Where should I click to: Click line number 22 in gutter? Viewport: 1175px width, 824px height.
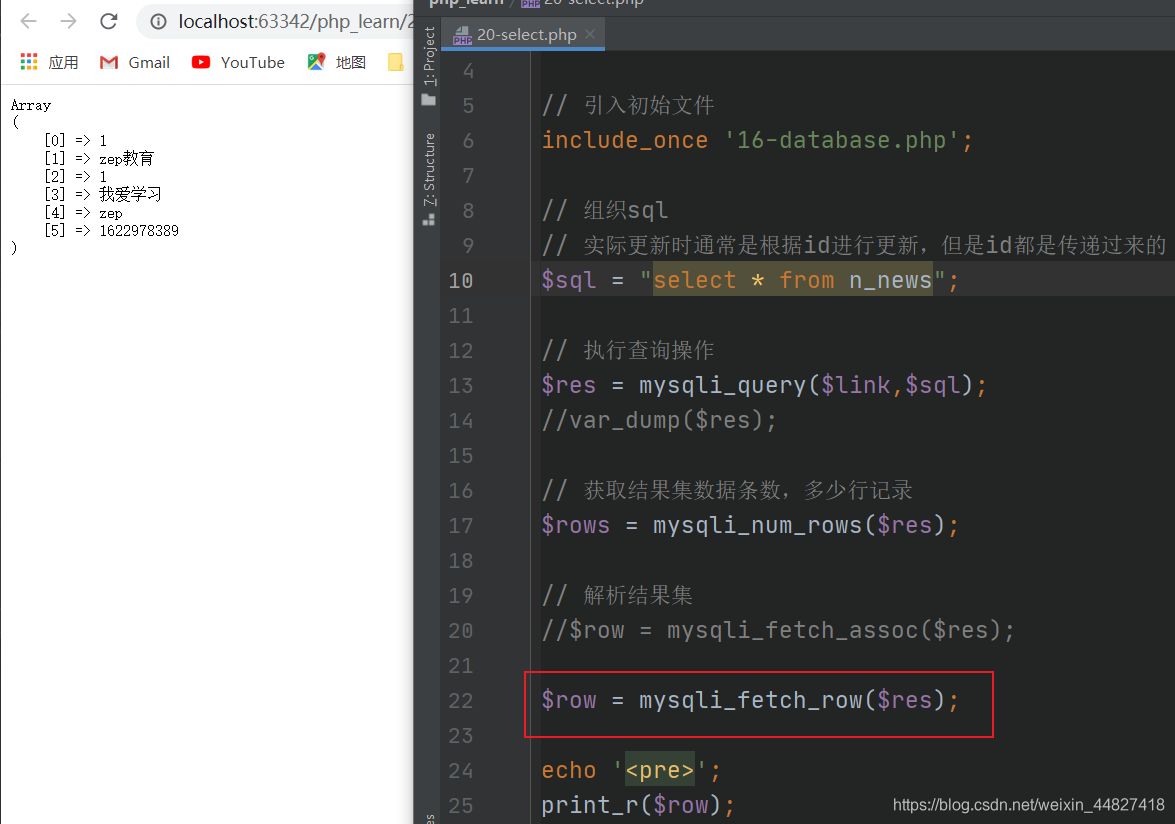point(461,700)
